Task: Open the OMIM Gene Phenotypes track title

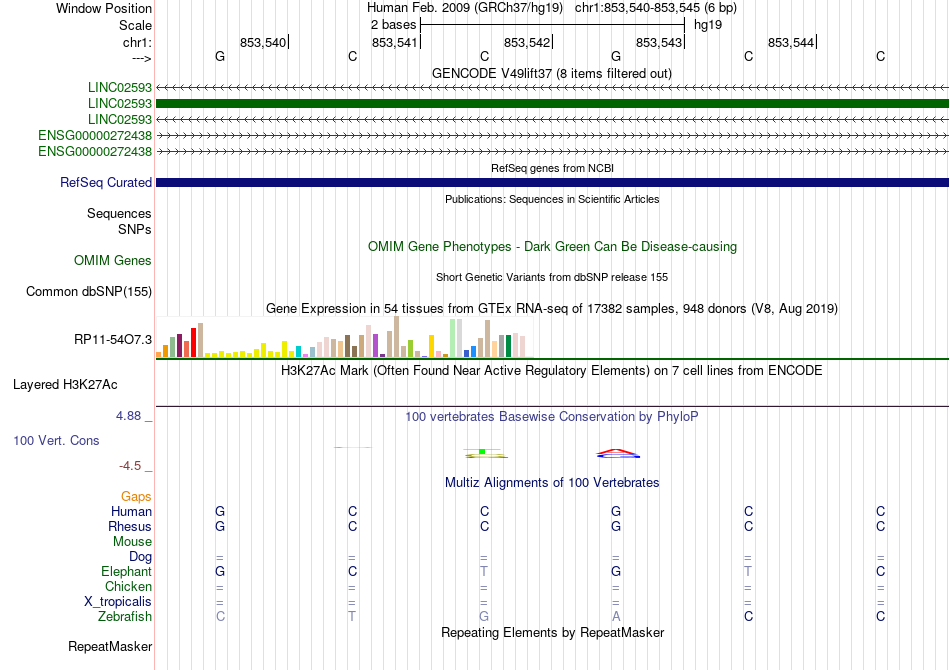Action: (x=552, y=247)
